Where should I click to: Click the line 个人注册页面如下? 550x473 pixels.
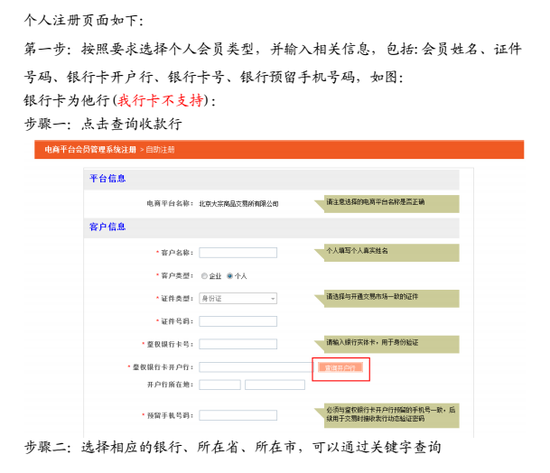pyautogui.click(x=84, y=20)
